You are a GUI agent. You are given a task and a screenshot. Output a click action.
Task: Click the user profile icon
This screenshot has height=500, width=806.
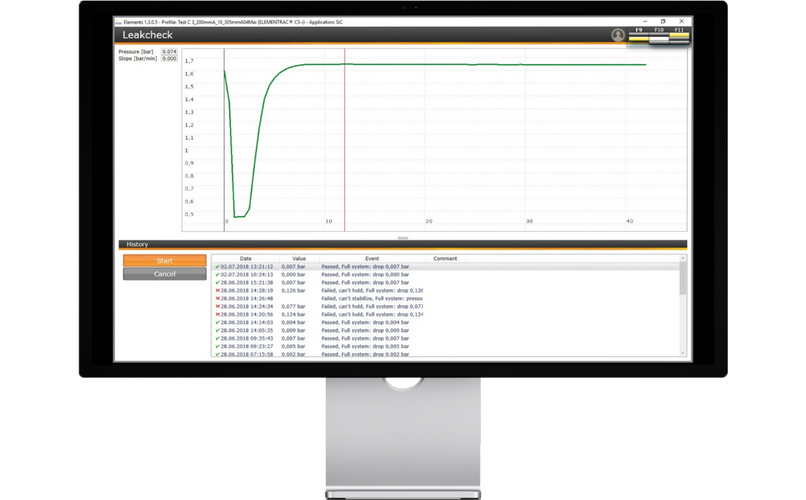pos(618,35)
